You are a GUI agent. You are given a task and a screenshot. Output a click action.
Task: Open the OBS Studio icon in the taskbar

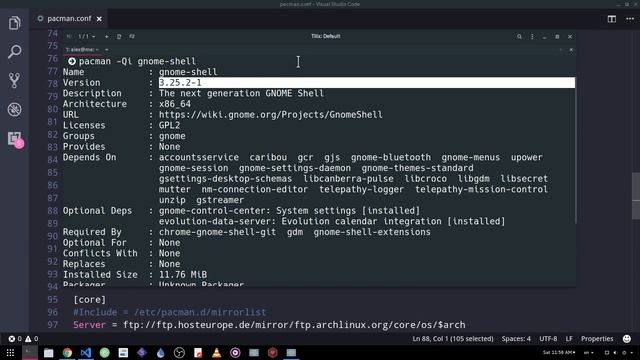click(x=179, y=353)
